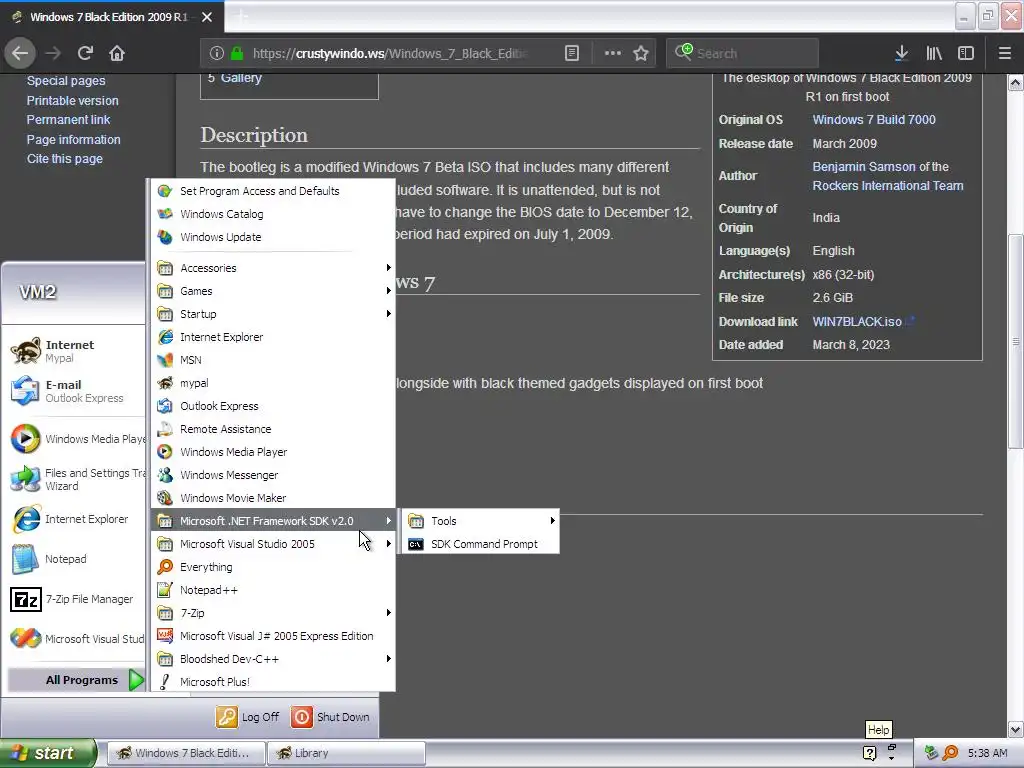Open Files and Settings Transfer Wizard
This screenshot has width=1024, height=768.
(x=76, y=479)
